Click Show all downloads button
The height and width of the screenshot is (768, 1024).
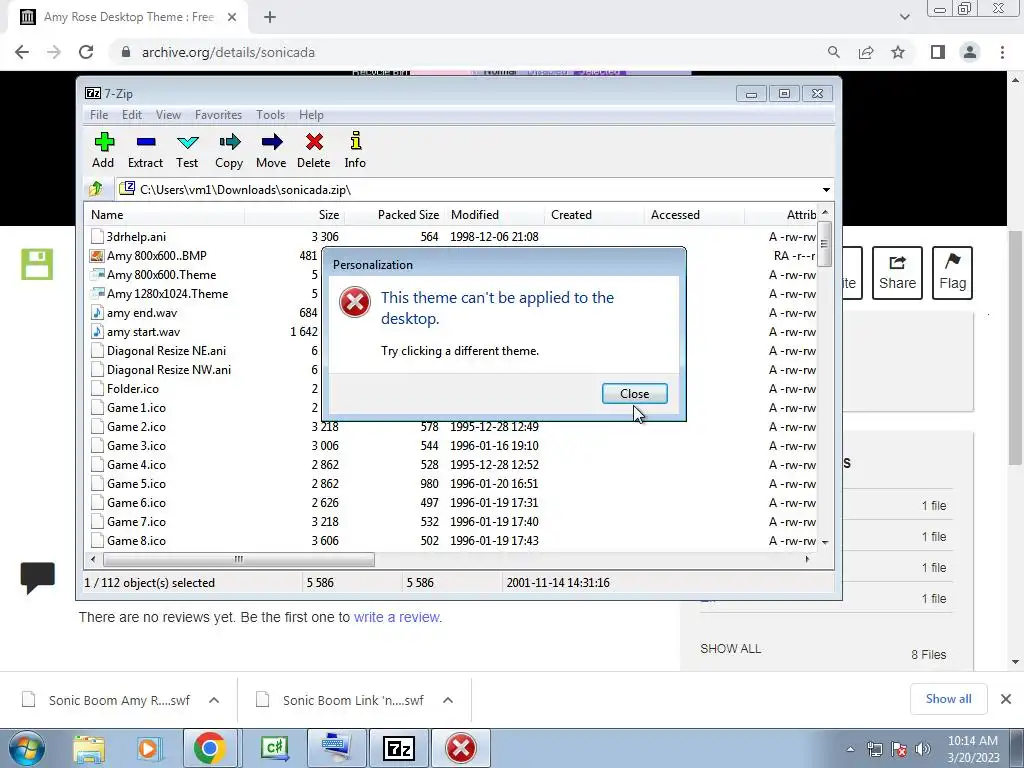click(948, 699)
